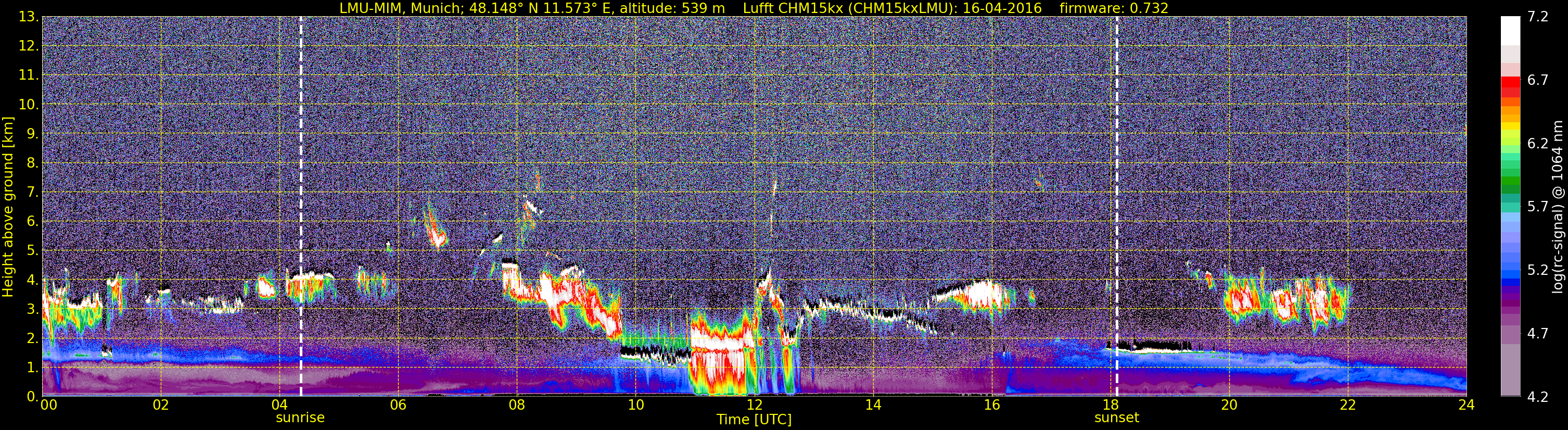
Task: Click the y-axis tick label '8.'
Action: (x=32, y=163)
